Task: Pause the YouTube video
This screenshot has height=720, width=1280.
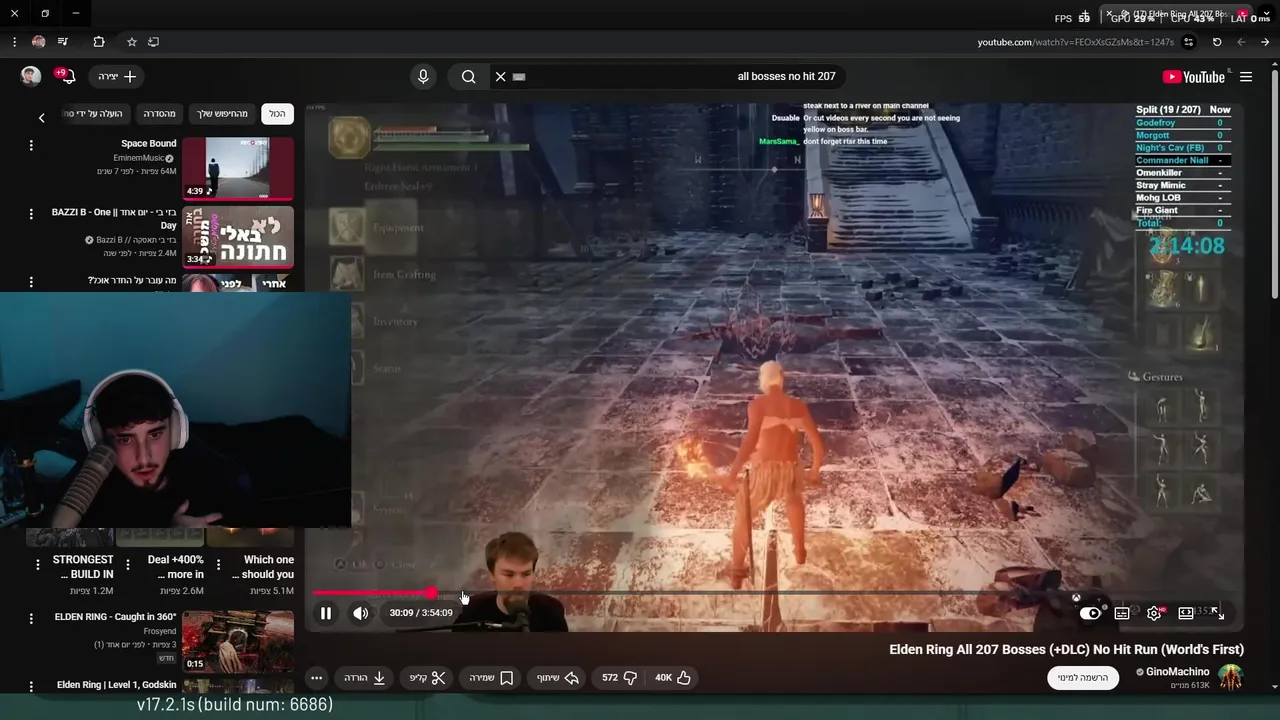Action: click(325, 613)
